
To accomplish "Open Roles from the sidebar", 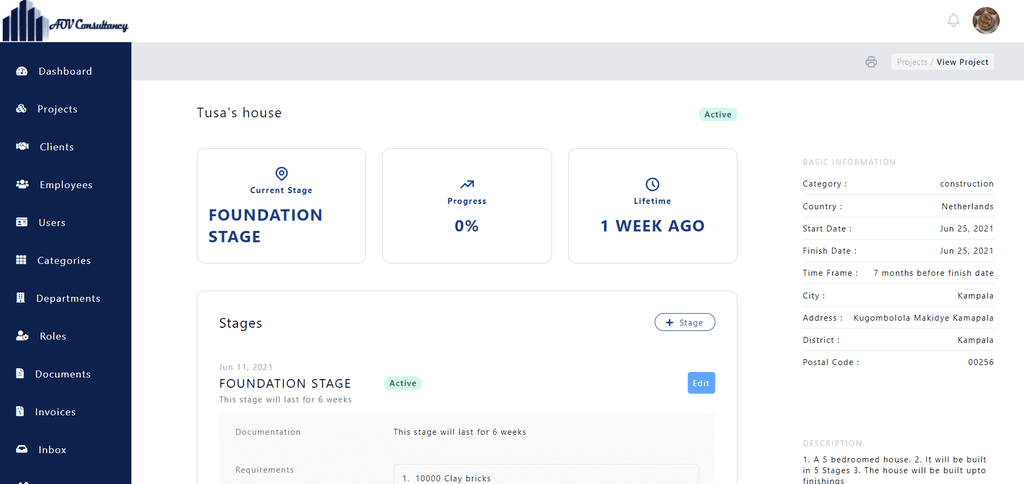I will (x=52, y=337).
